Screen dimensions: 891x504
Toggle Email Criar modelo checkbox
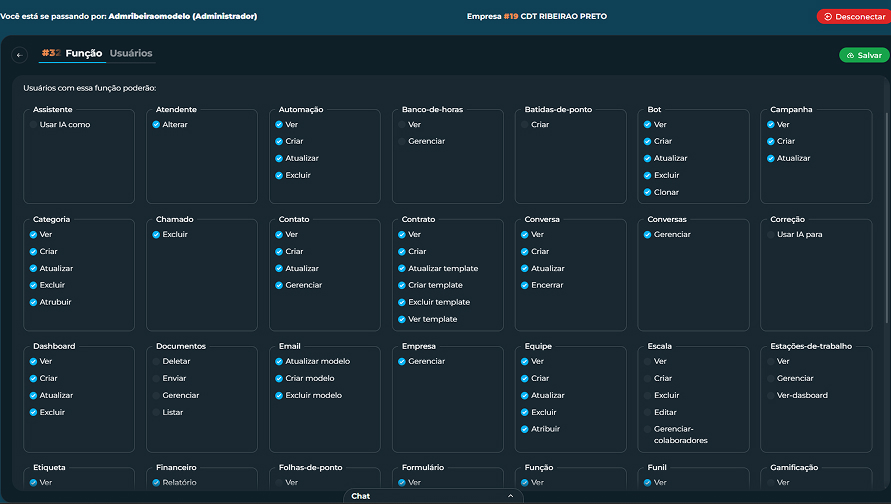(x=279, y=378)
